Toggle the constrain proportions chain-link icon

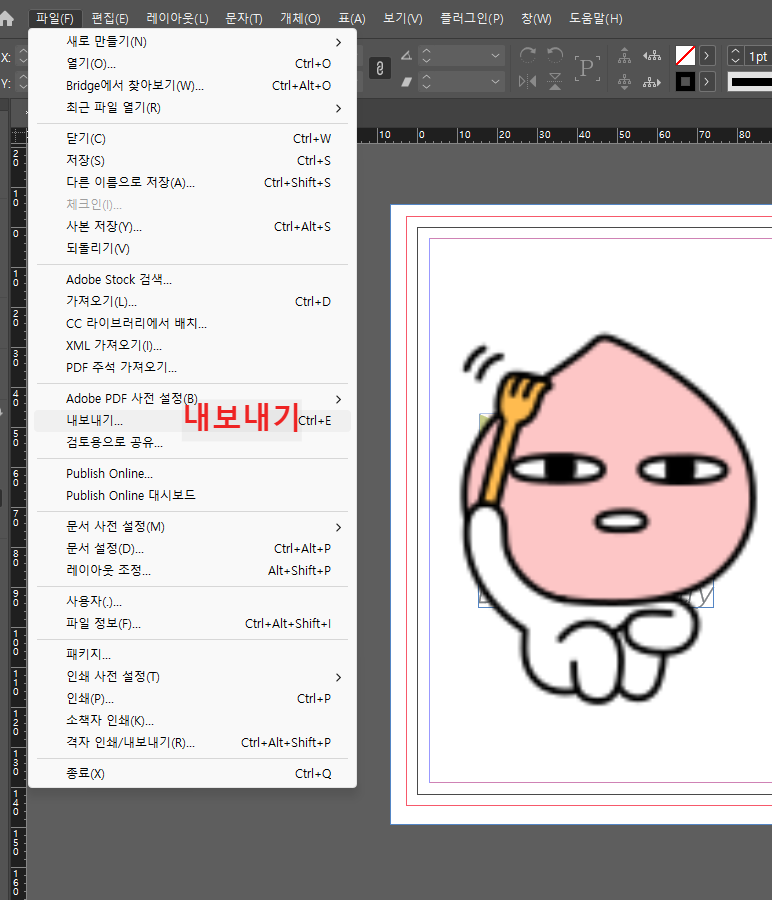click(x=379, y=68)
